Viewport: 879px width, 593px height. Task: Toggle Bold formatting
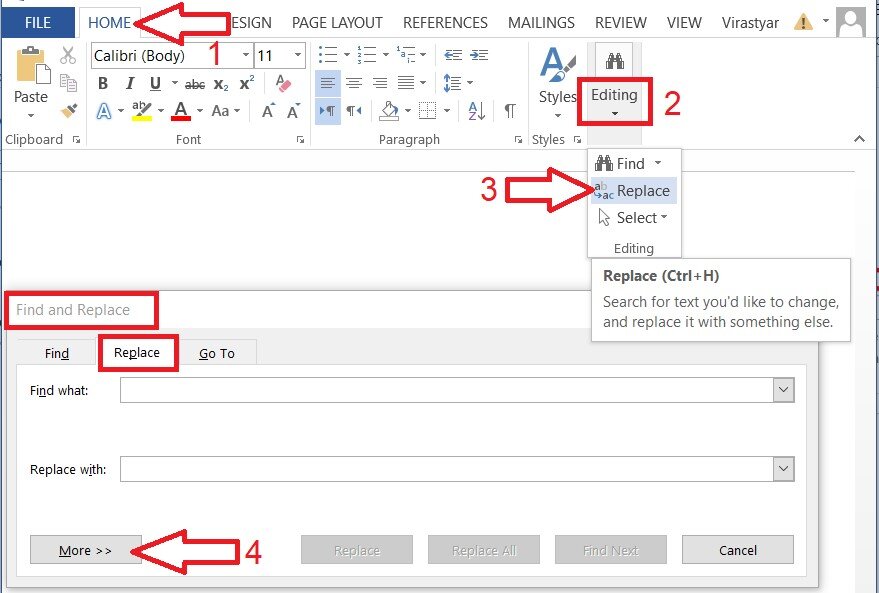pos(104,84)
